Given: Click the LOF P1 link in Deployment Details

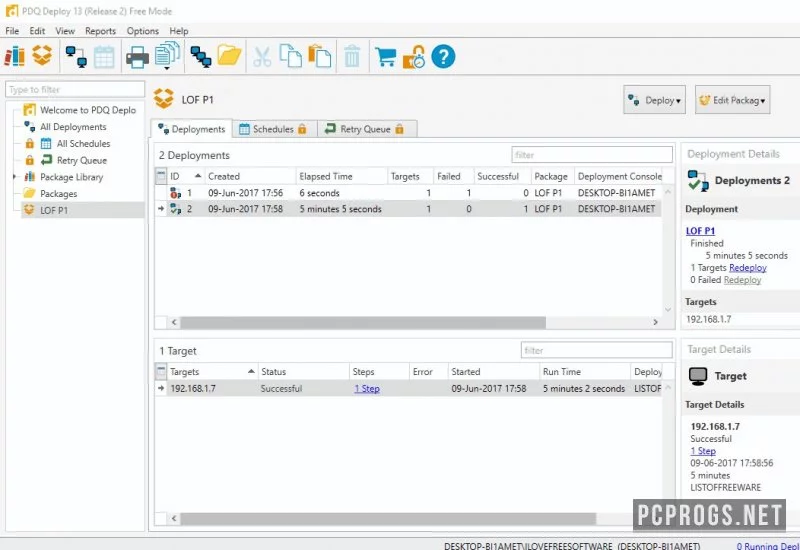Looking at the screenshot, I should 700,231.
